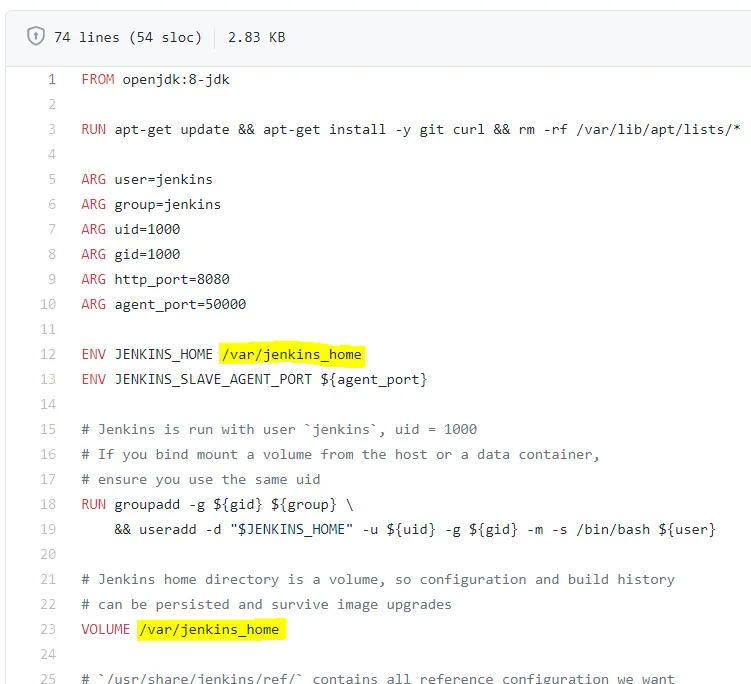Screen dimensions: 751x684
Task: Select line number 23
Action: pos(48,629)
